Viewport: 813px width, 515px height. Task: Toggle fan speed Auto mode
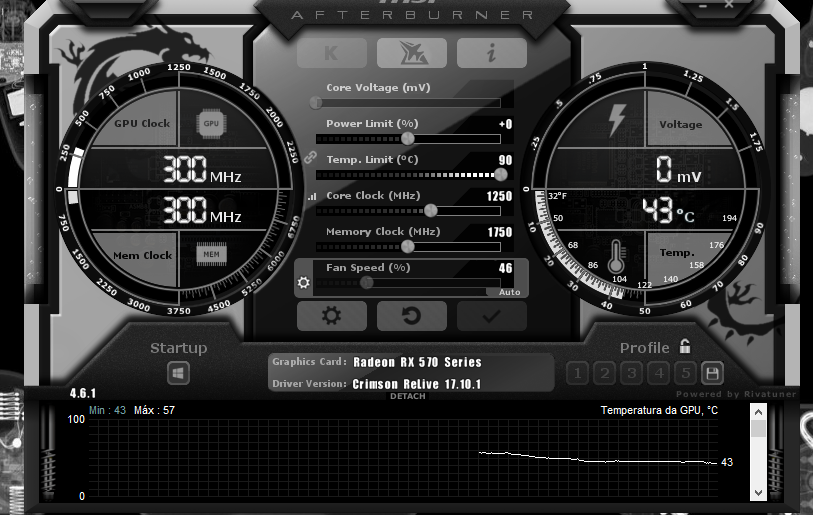click(509, 293)
